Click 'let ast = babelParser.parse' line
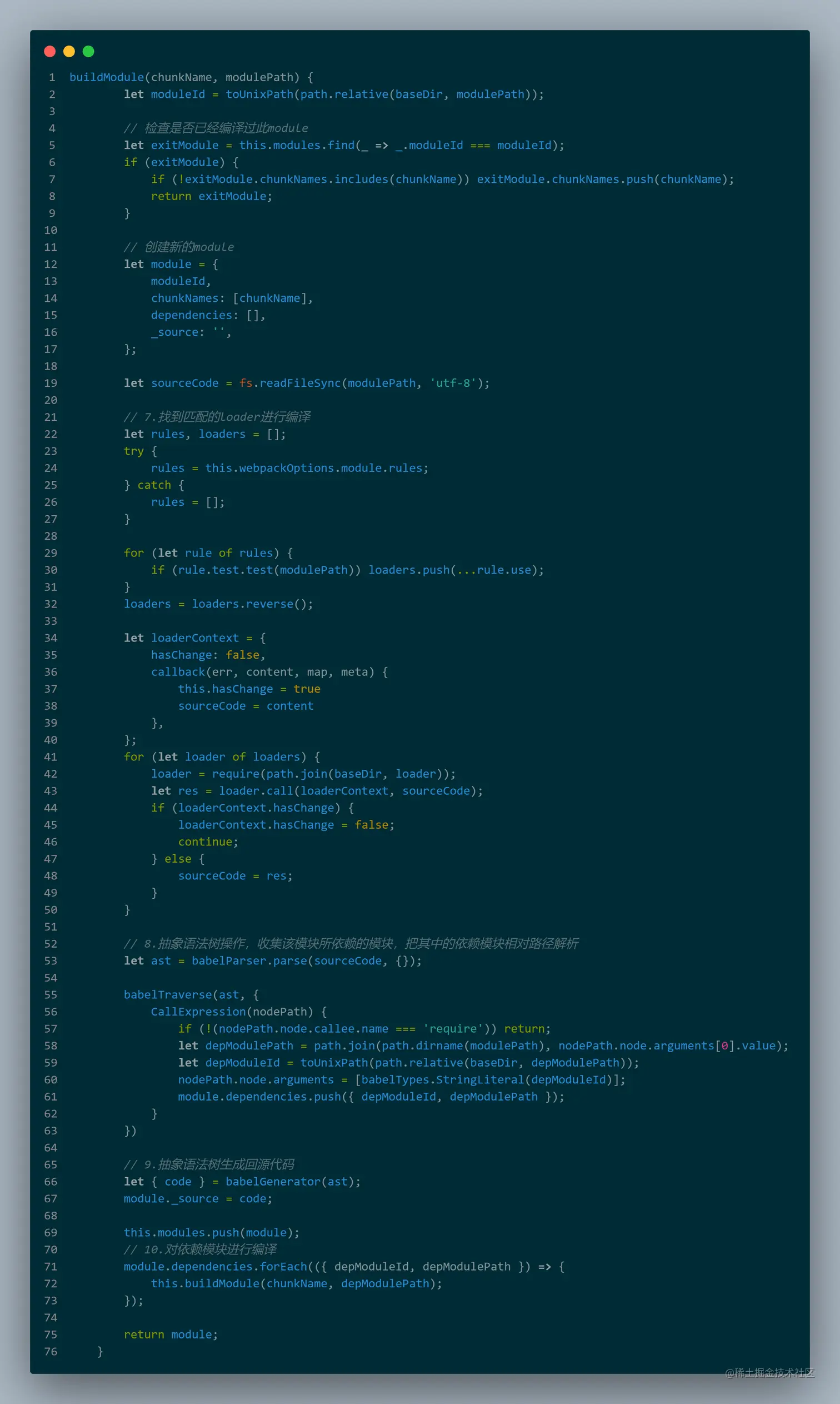Screen dimensions: 840x1404 273,960
